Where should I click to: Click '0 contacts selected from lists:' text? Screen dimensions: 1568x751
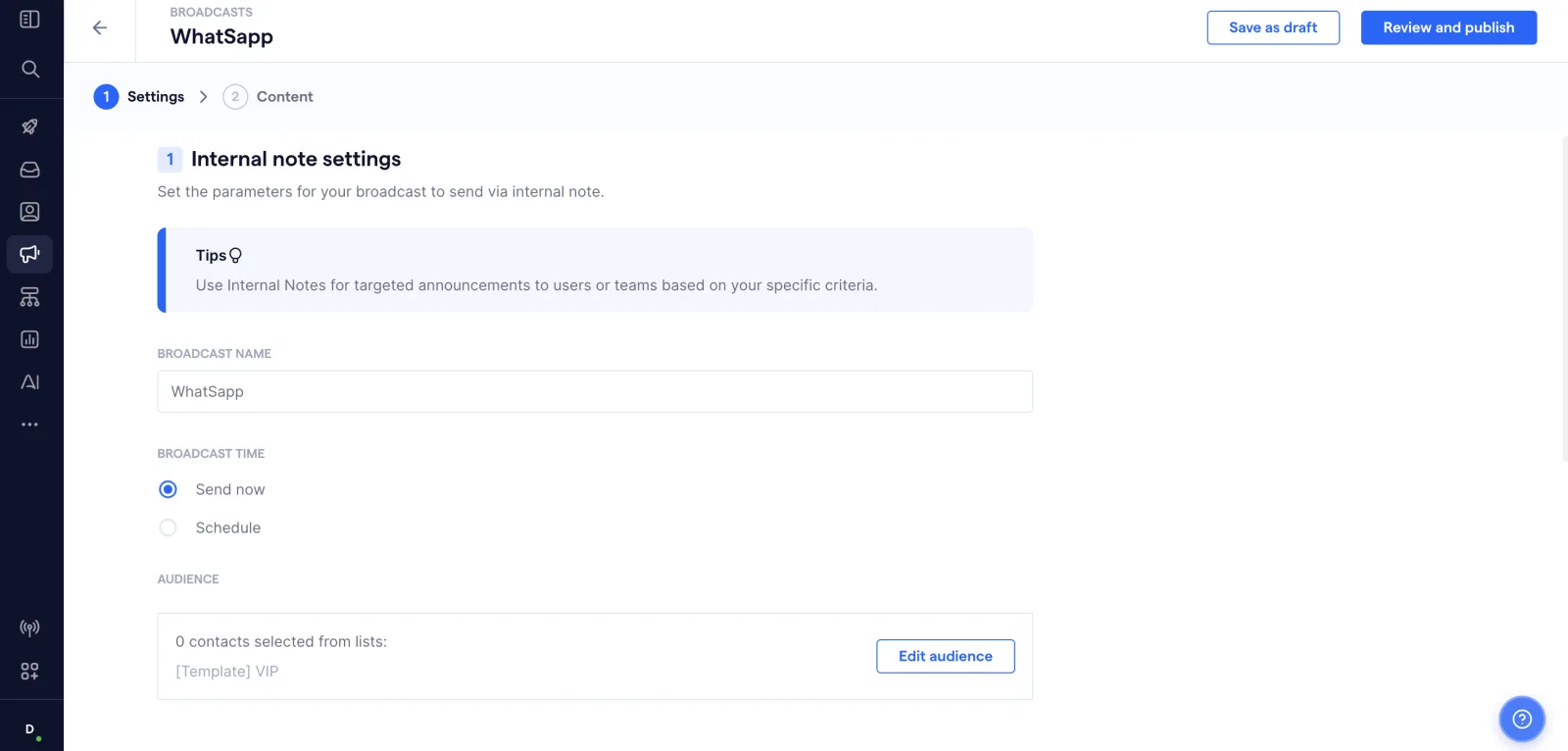(281, 642)
